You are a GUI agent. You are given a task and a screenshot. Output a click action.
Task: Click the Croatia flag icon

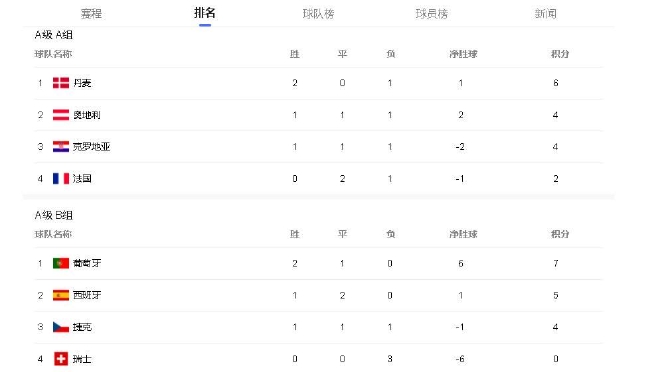[61, 146]
